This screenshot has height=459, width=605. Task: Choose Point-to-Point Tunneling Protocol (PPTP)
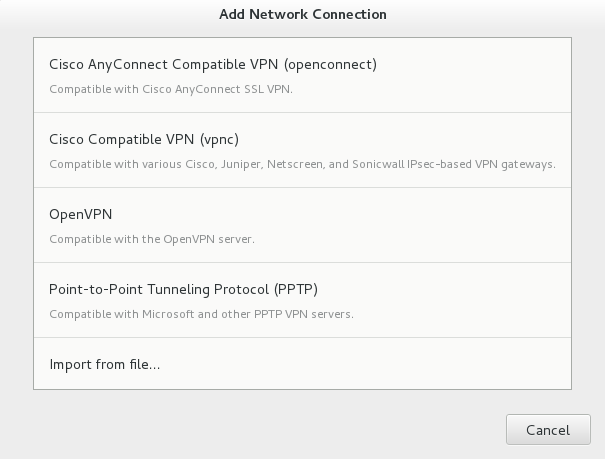coord(302,300)
